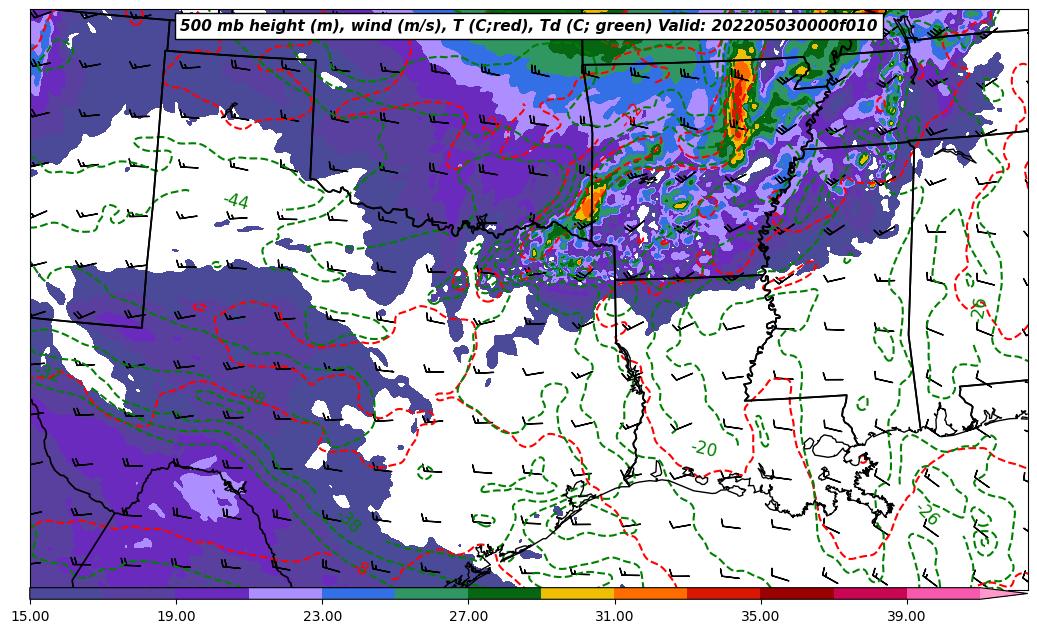Image resolution: width=1037 pixels, height=633 pixels.
Task: Click the 15.00 colorbar tick label
Action: (x=30, y=616)
